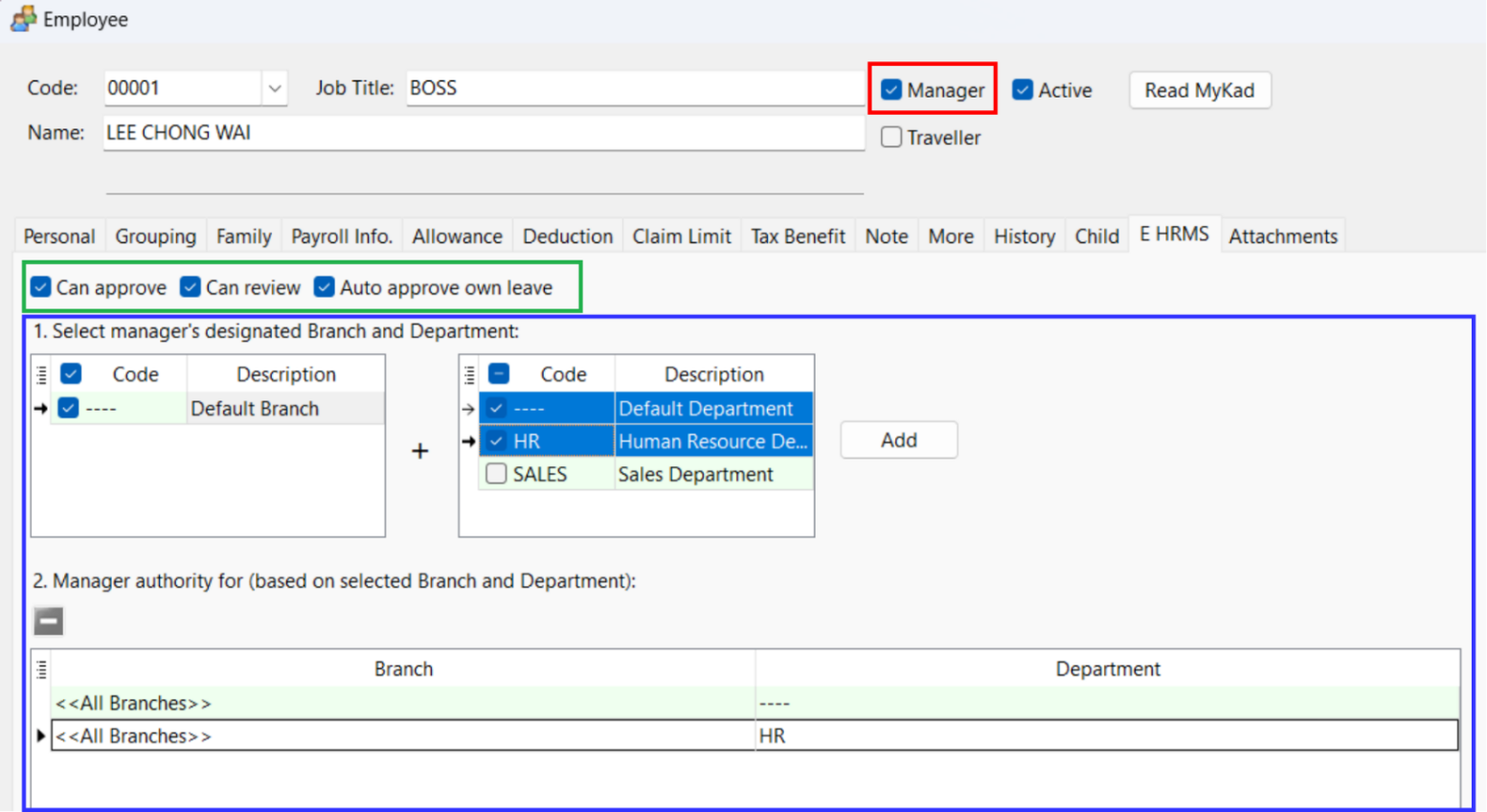Disable Auto approve own leave
Image resolution: width=1487 pixels, height=812 pixels.
324,287
